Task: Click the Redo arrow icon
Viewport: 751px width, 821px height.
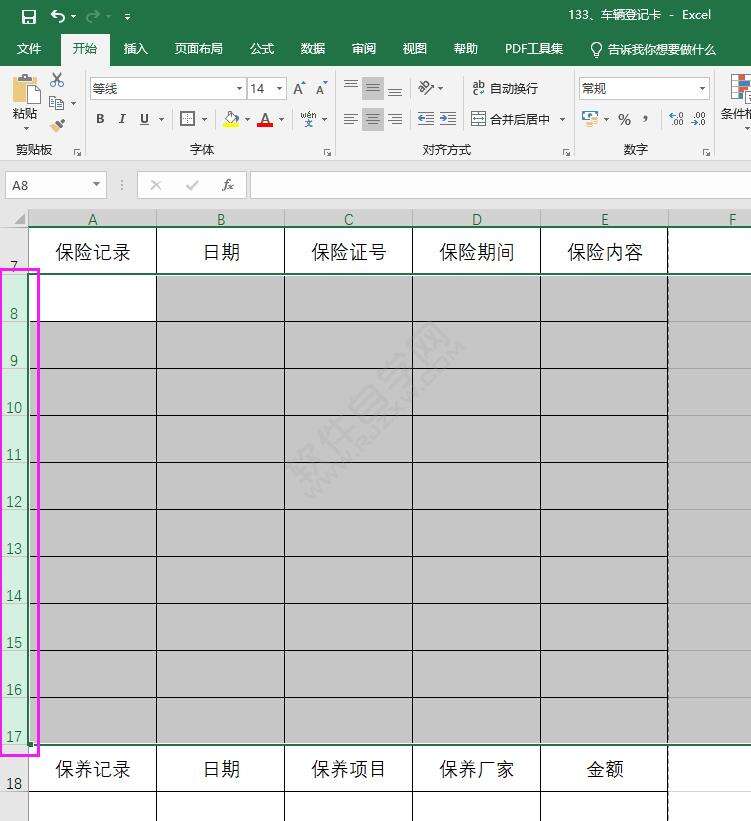Action: (93, 17)
